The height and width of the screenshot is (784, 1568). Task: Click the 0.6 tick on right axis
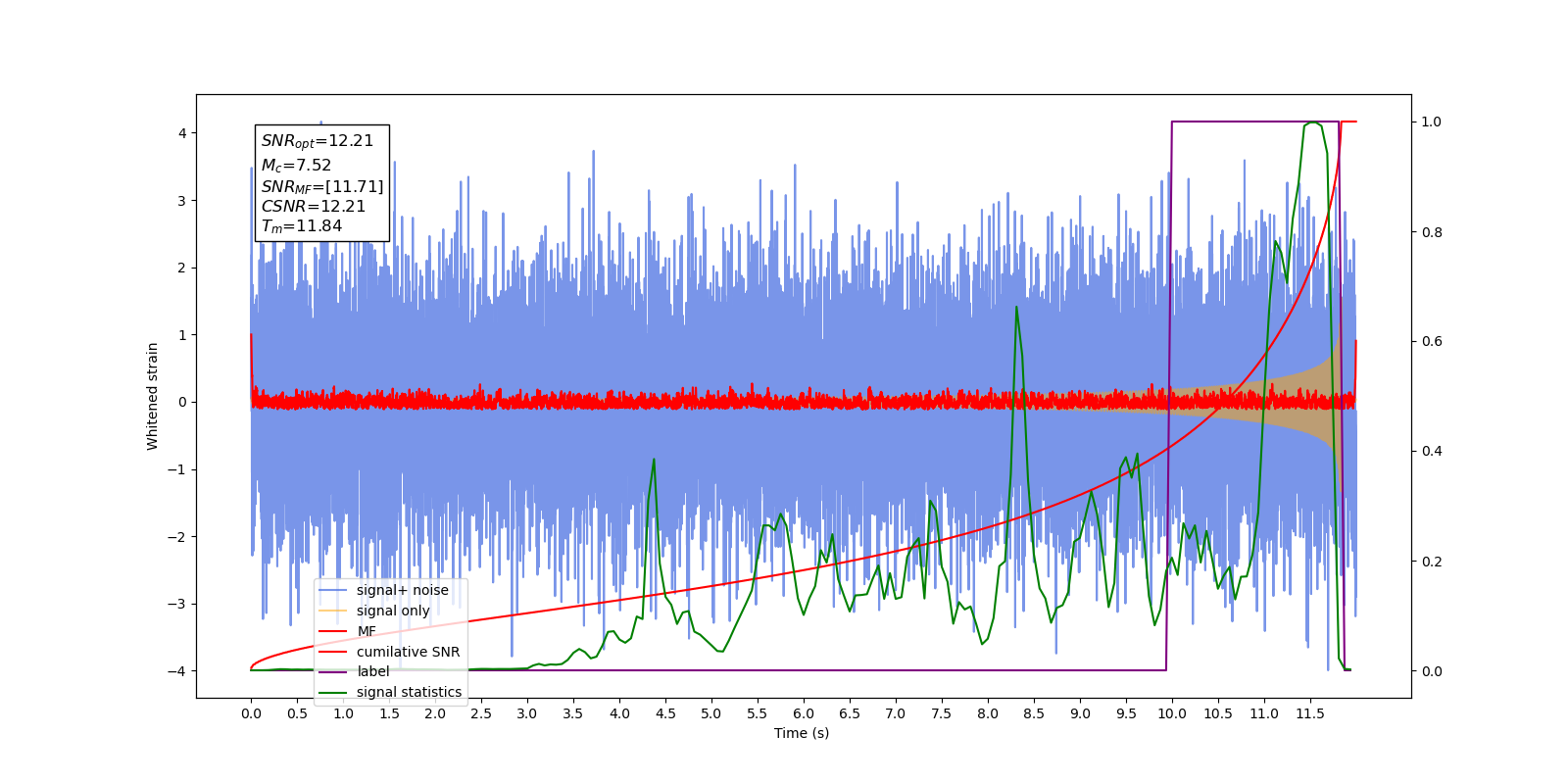[x=1432, y=342]
